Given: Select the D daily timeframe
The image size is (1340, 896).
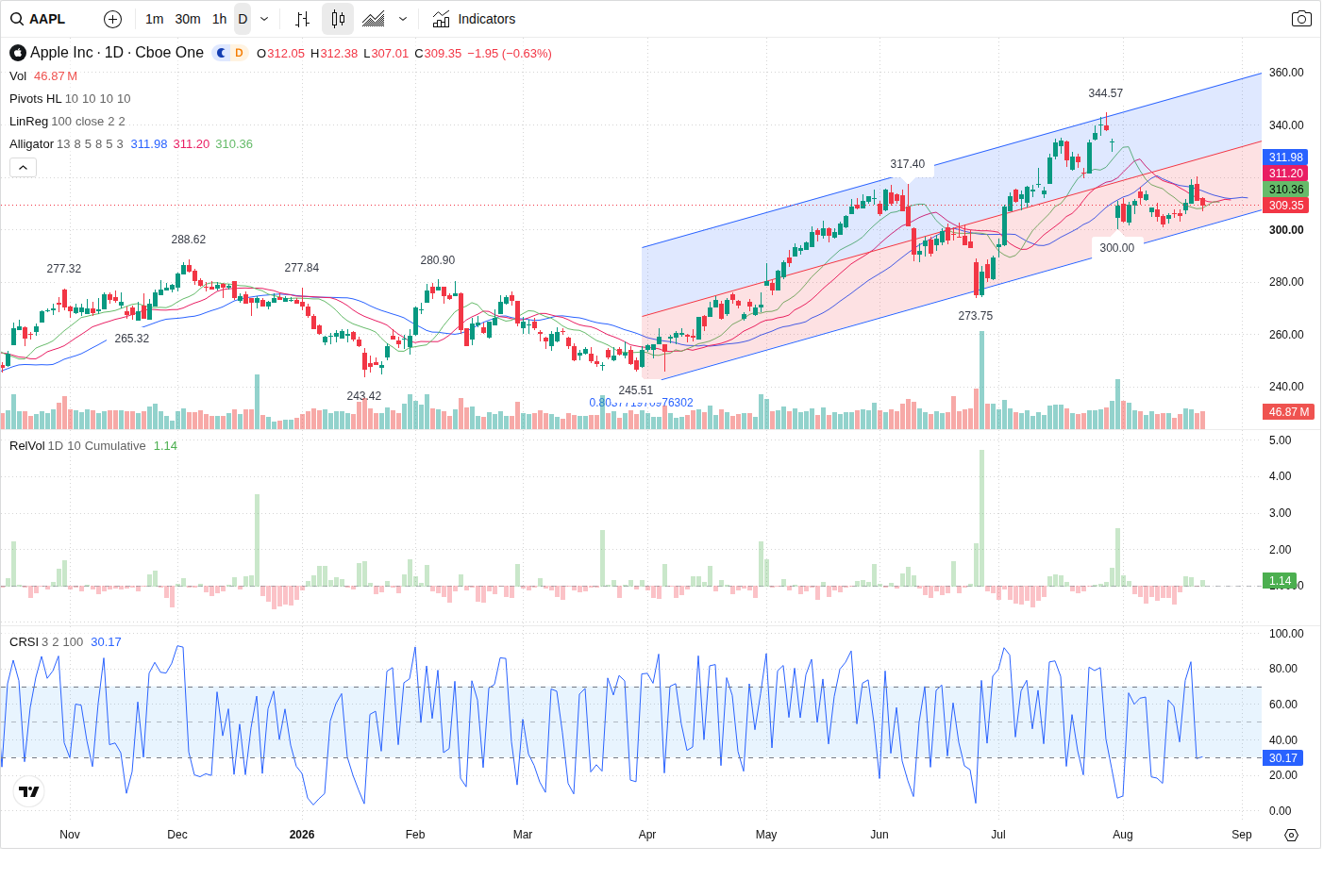Looking at the screenshot, I should pos(243,19).
